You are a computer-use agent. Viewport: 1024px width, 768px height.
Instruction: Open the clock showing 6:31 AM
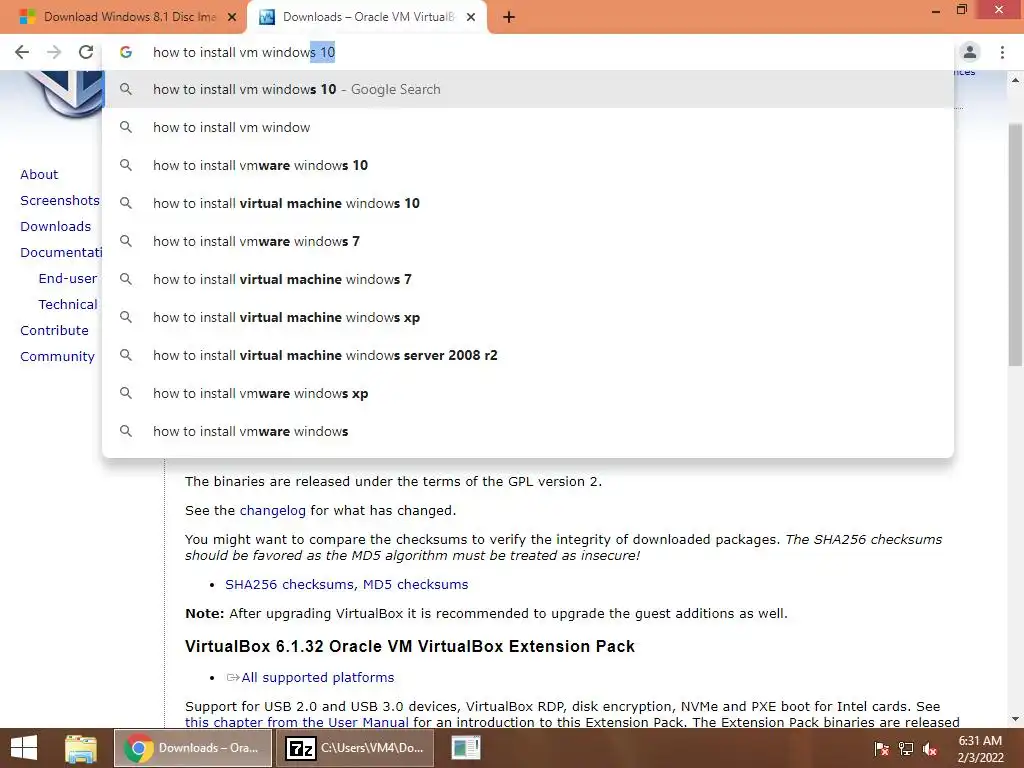pyautogui.click(x=980, y=748)
